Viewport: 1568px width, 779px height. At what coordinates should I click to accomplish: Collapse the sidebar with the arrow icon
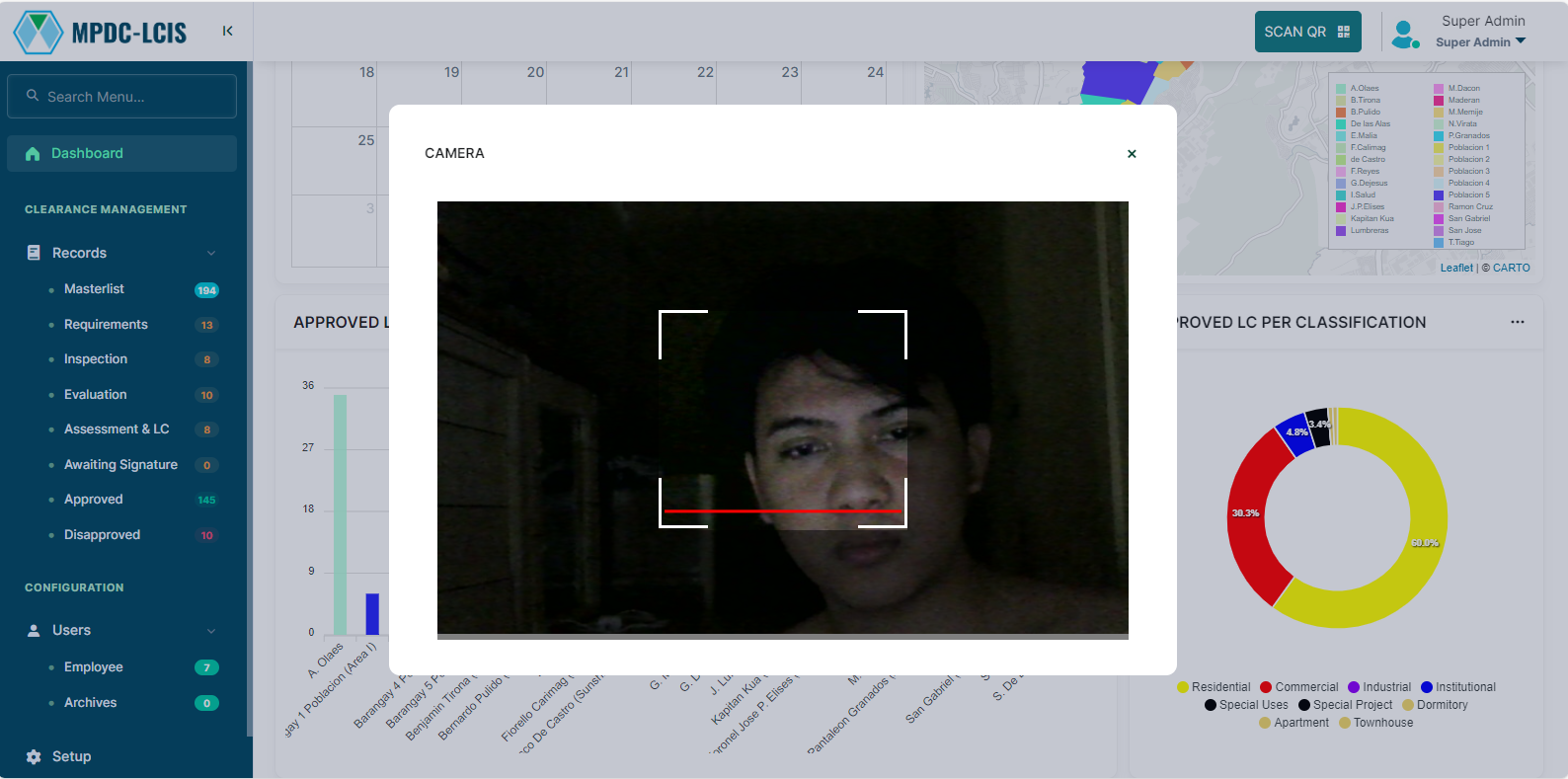point(227,32)
